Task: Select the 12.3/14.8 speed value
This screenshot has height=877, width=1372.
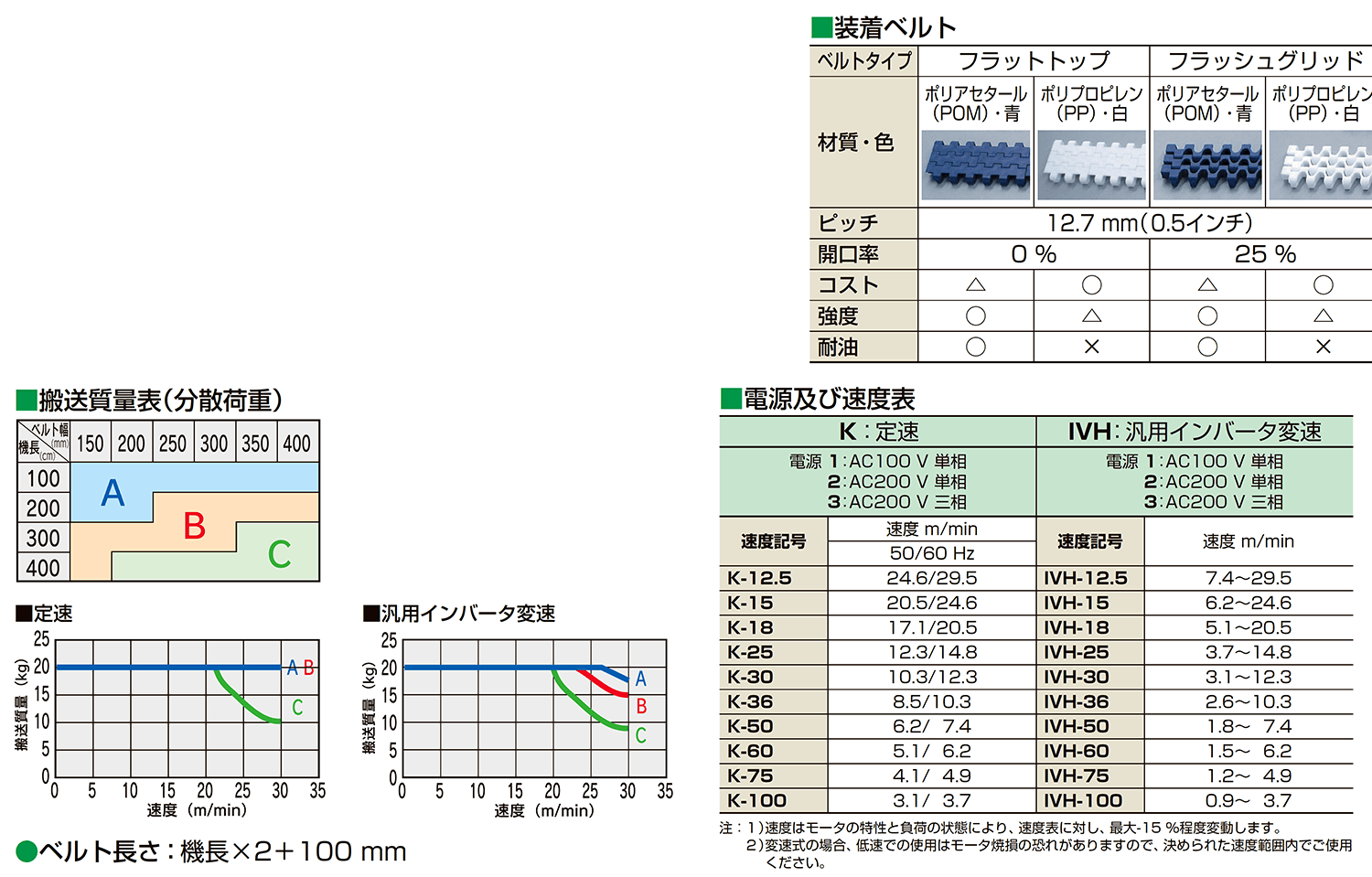Action: click(x=932, y=652)
